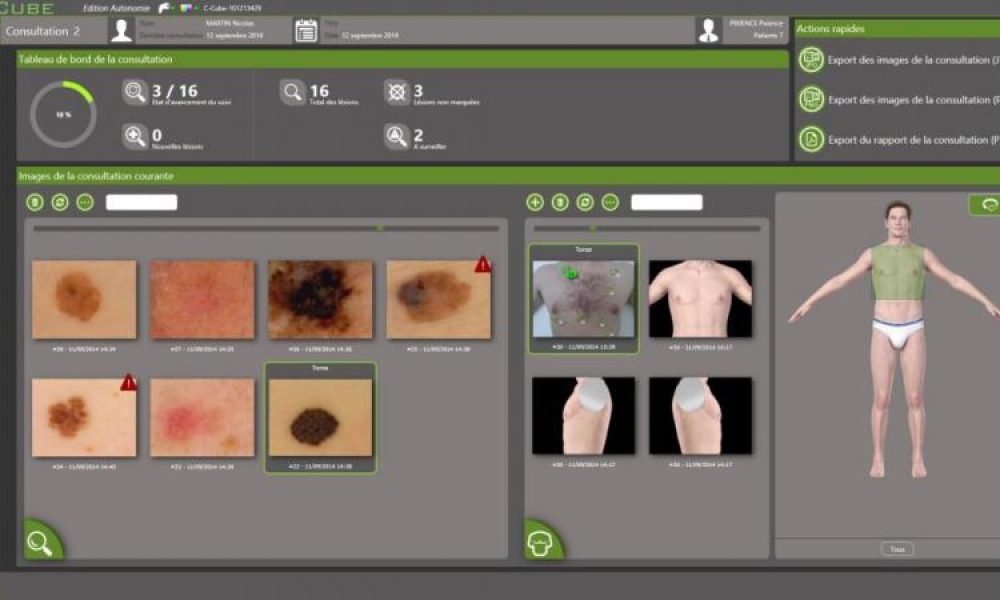
Task: Click the green torso corner button in body panel
Action: 542,541
